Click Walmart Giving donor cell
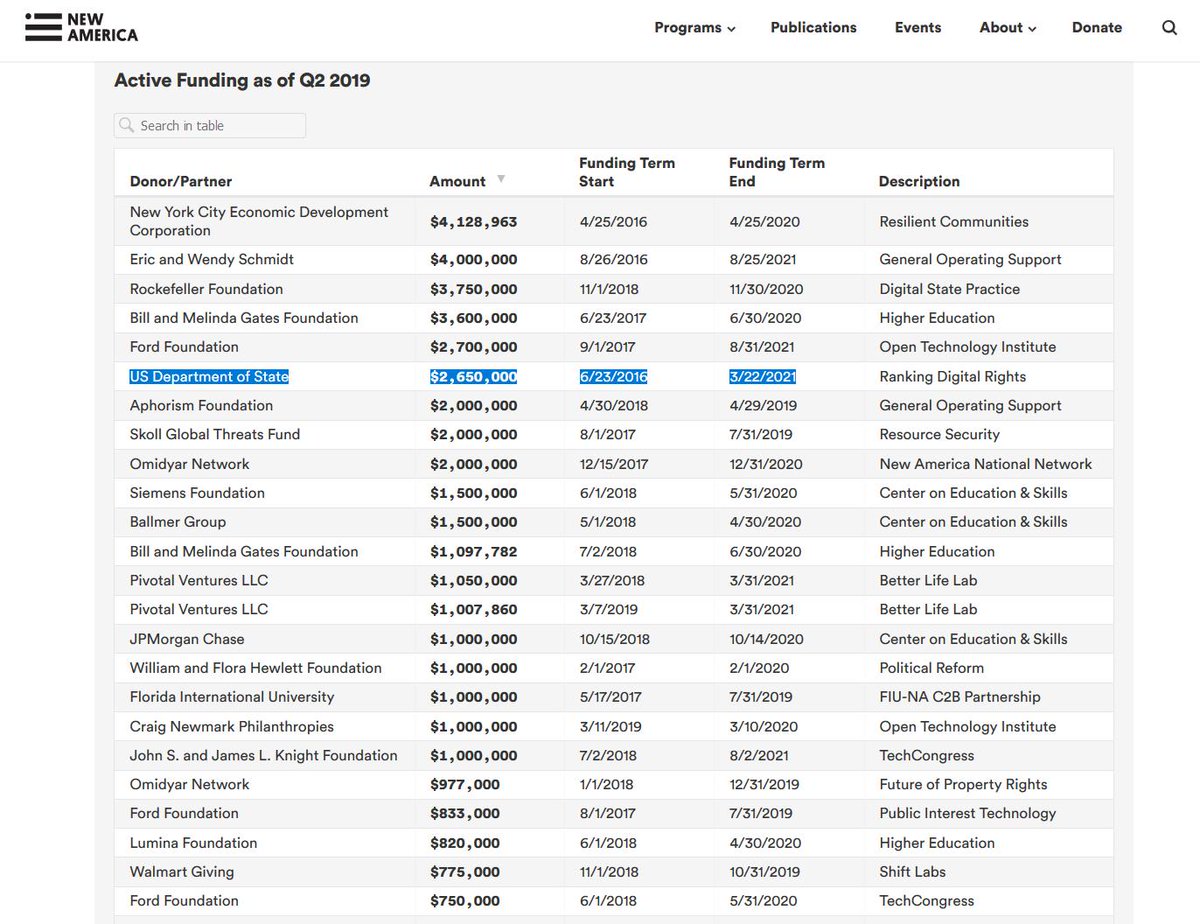 coord(182,872)
